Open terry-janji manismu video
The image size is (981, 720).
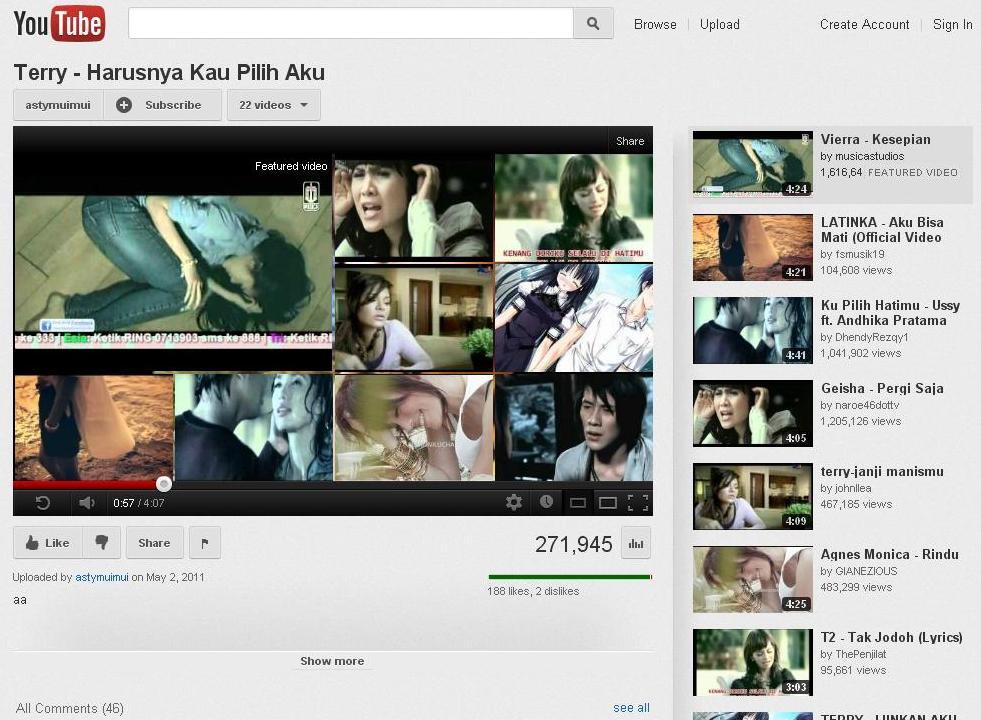882,472
